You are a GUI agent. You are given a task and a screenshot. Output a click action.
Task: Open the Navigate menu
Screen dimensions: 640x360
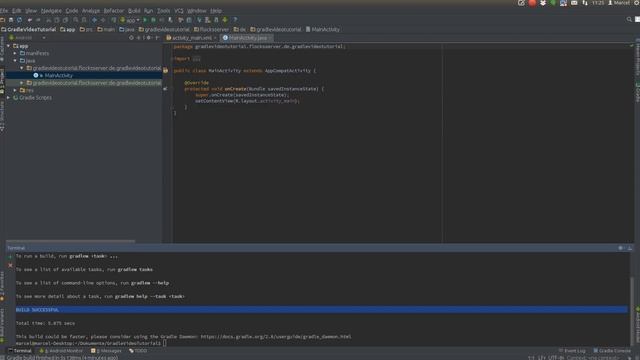click(51, 11)
